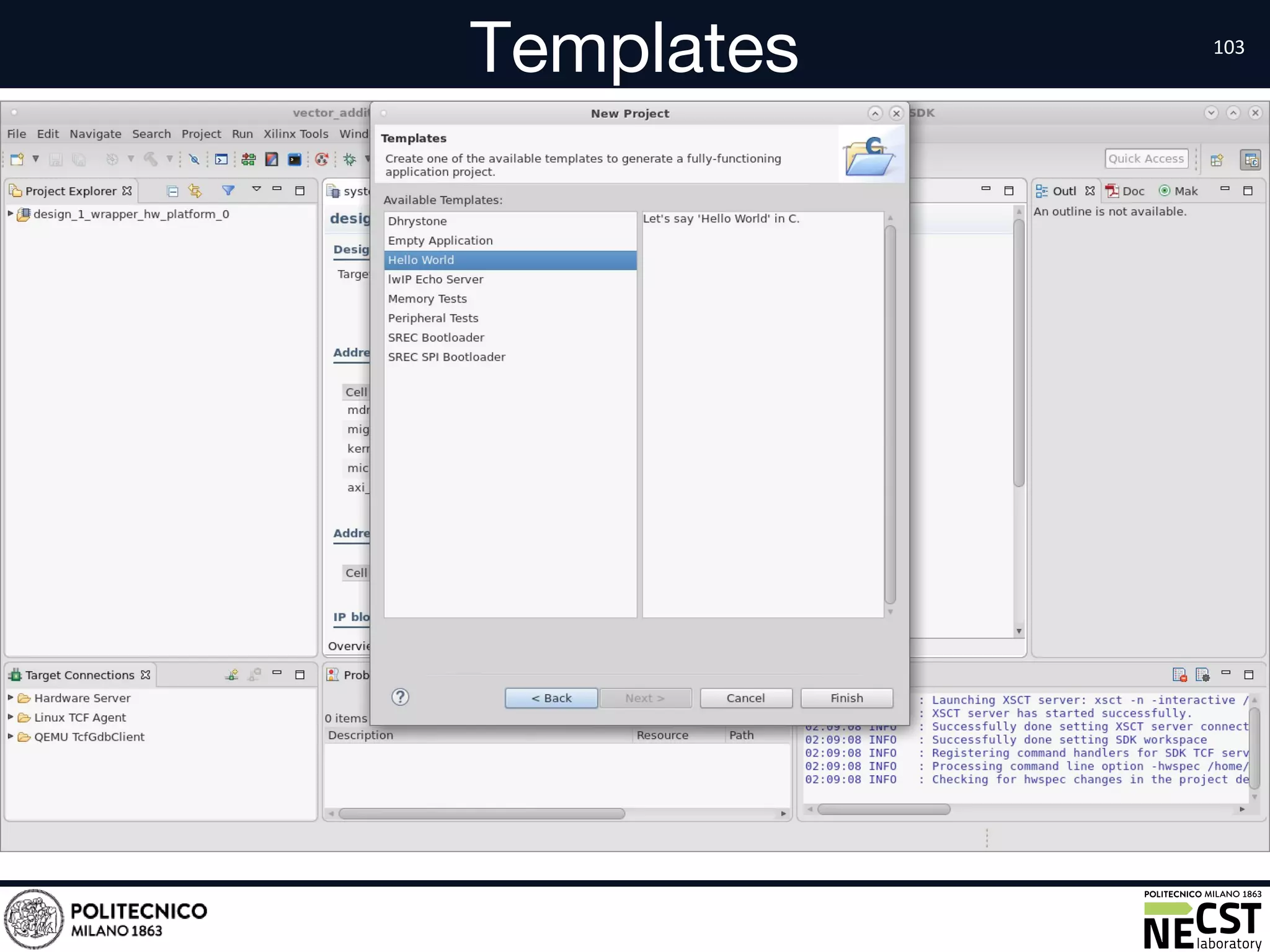Select the Empty Application template
The width and height of the screenshot is (1270, 952).
click(510, 240)
